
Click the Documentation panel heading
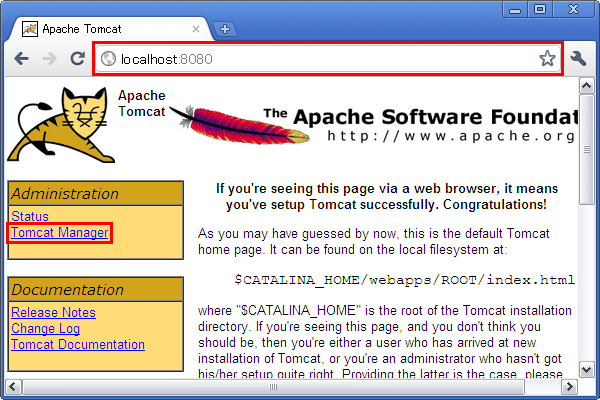(x=96, y=290)
